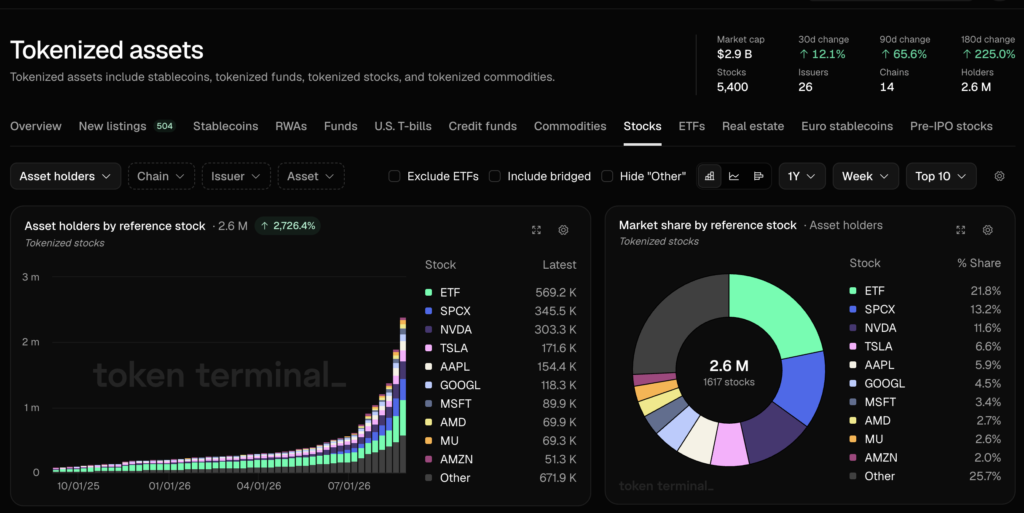The width and height of the screenshot is (1024, 513).
Task: Select the Stocks tab
Action: (642, 126)
